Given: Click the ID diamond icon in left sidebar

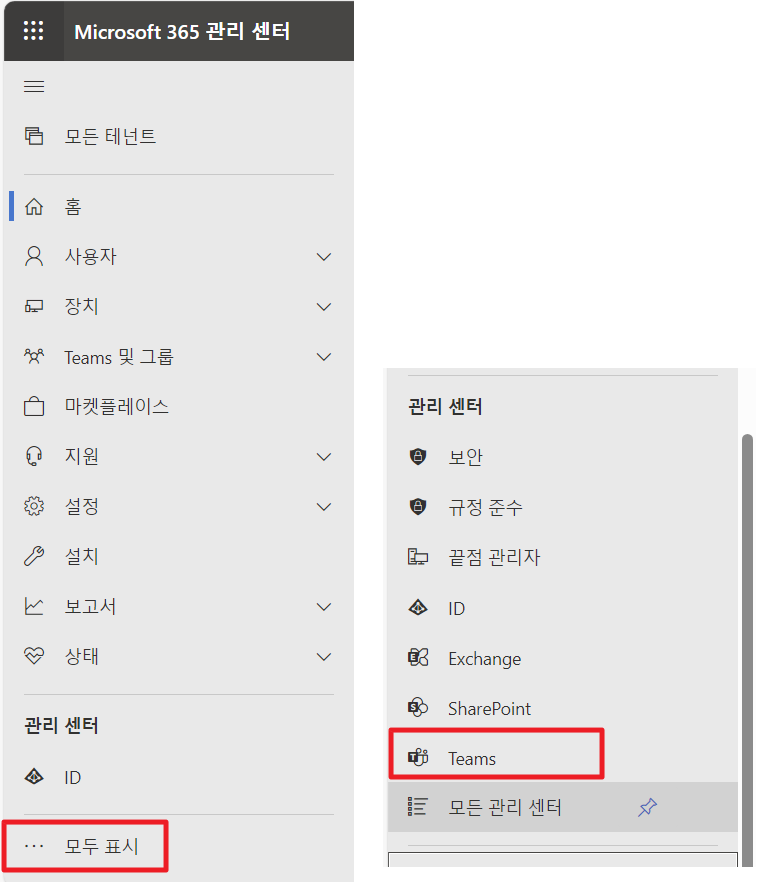Looking at the screenshot, I should pos(34,777).
